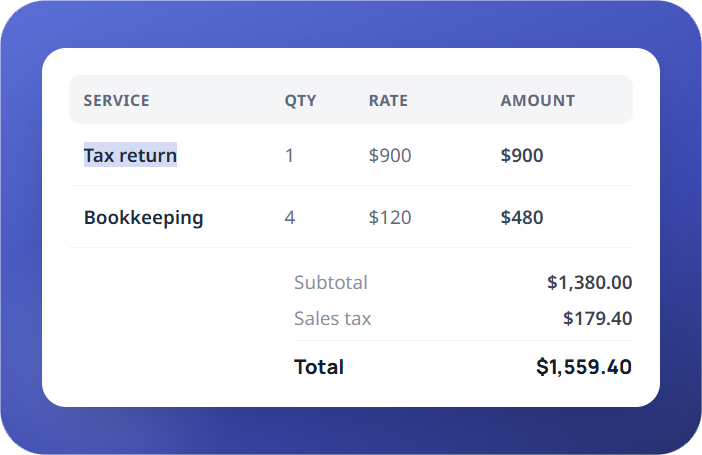Image resolution: width=702 pixels, height=455 pixels.
Task: Select the highlighted Tax return text
Action: pyautogui.click(x=130, y=155)
